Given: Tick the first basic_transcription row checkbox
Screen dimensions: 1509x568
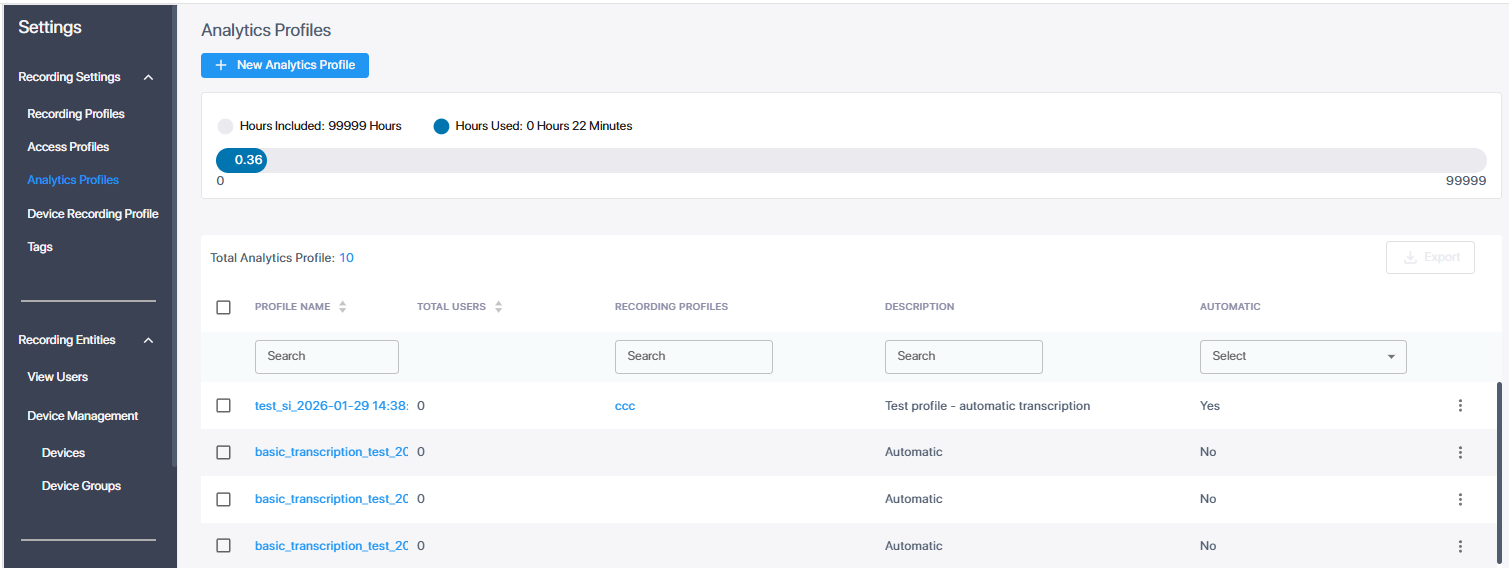Looking at the screenshot, I should (x=224, y=452).
